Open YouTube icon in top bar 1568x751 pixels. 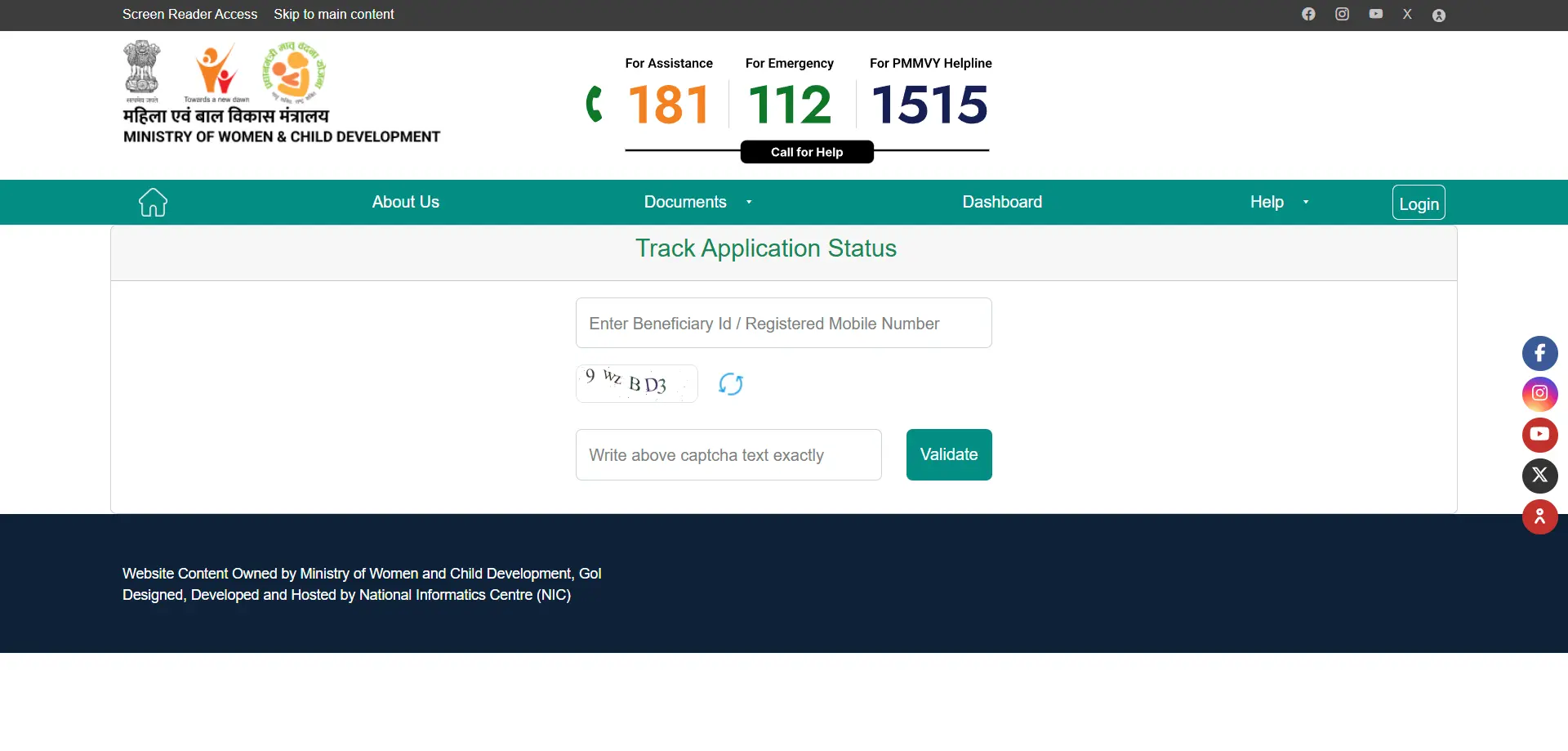(x=1376, y=14)
